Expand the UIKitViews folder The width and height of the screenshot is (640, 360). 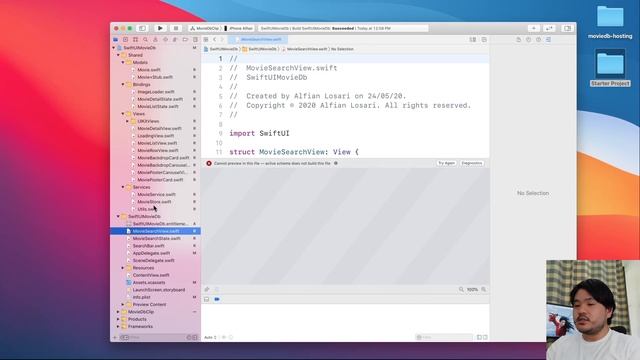[127, 121]
